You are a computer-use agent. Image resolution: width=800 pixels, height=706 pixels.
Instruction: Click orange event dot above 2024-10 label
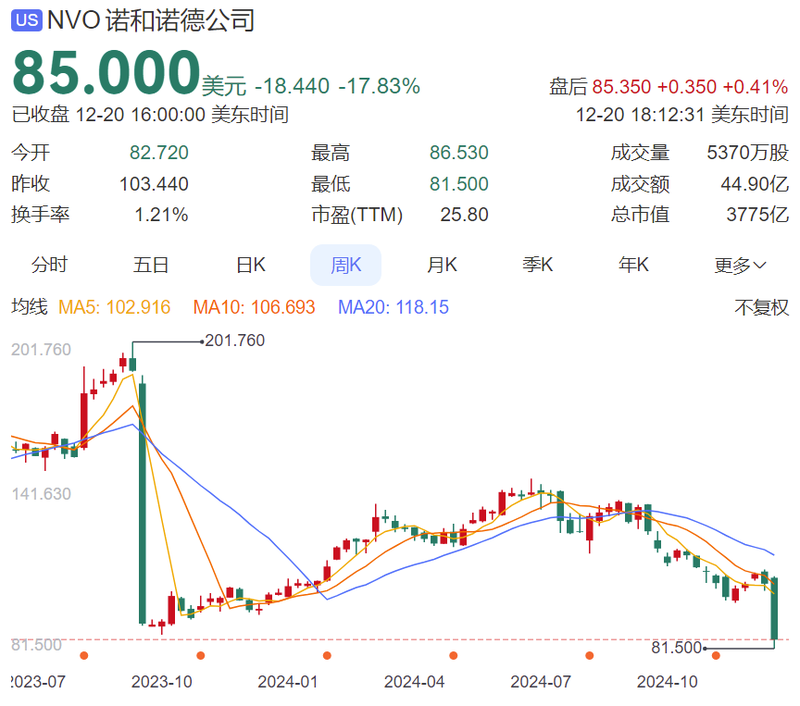pyautogui.click(x=716, y=656)
